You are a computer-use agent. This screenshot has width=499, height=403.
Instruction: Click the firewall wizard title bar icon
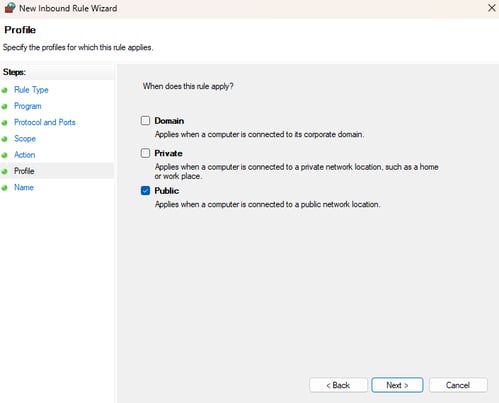click(10, 8)
